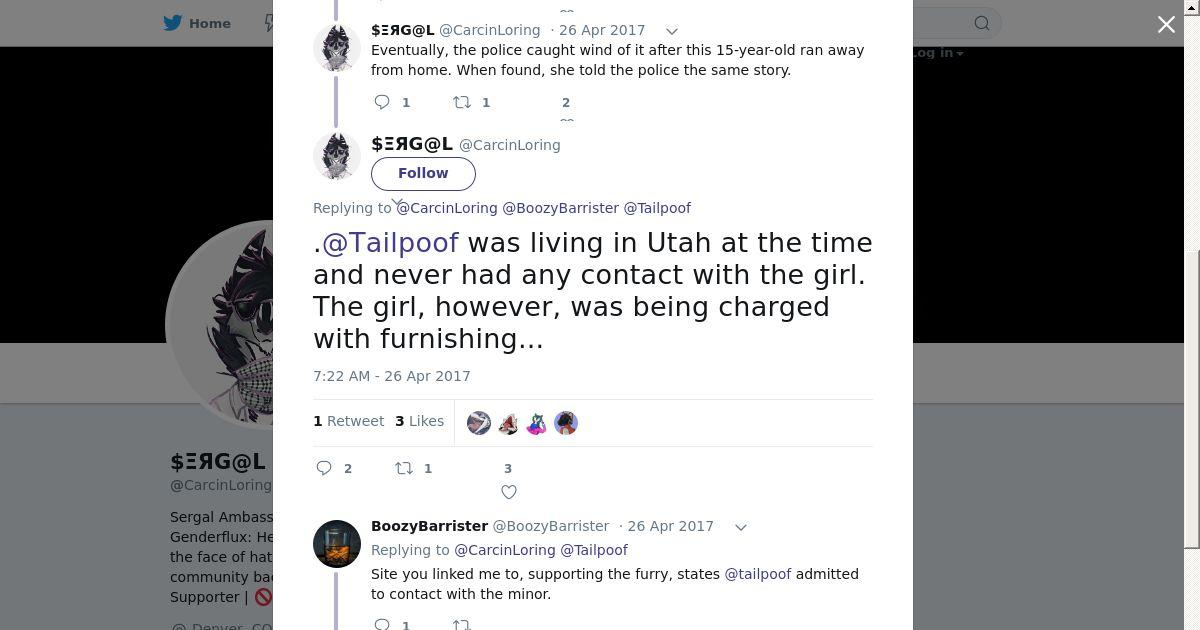This screenshot has width=1200, height=630.
Task: Retweet icon on the 15-year-old tweet
Action: point(462,102)
